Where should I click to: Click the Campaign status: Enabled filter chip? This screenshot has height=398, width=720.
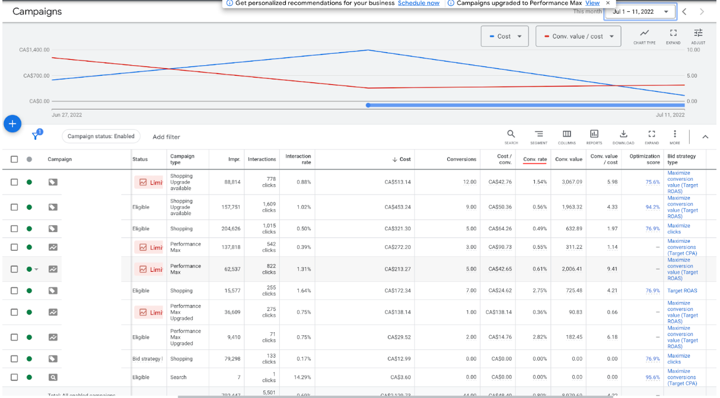pyautogui.click(x=101, y=136)
